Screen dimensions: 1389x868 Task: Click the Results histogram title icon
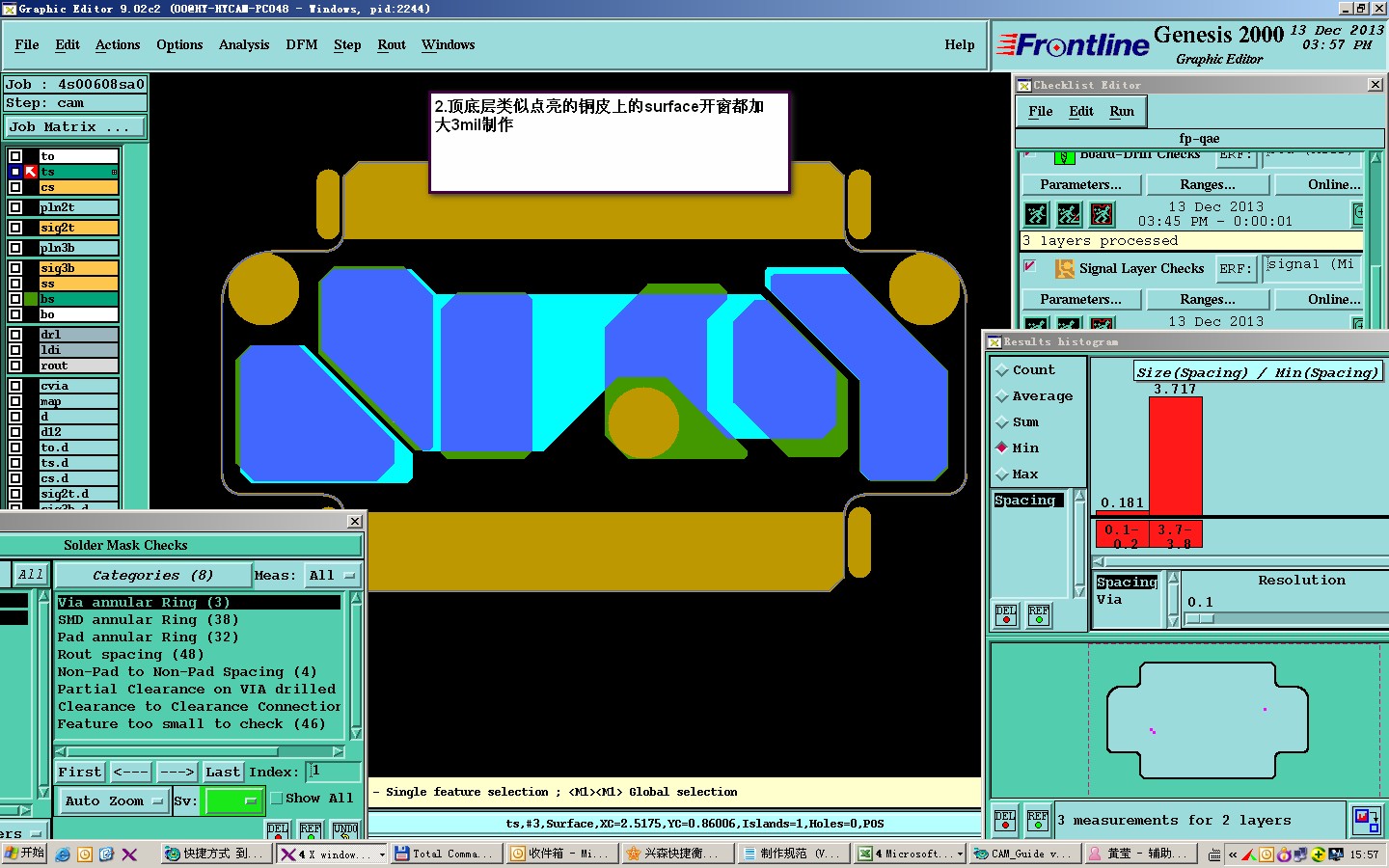[994, 342]
